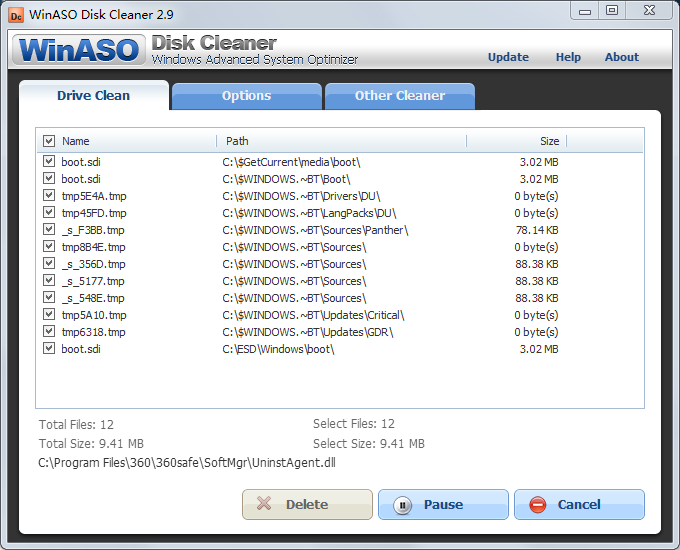Select the _s_F3BB.tmp file name
The width and height of the screenshot is (680, 550).
point(93,230)
